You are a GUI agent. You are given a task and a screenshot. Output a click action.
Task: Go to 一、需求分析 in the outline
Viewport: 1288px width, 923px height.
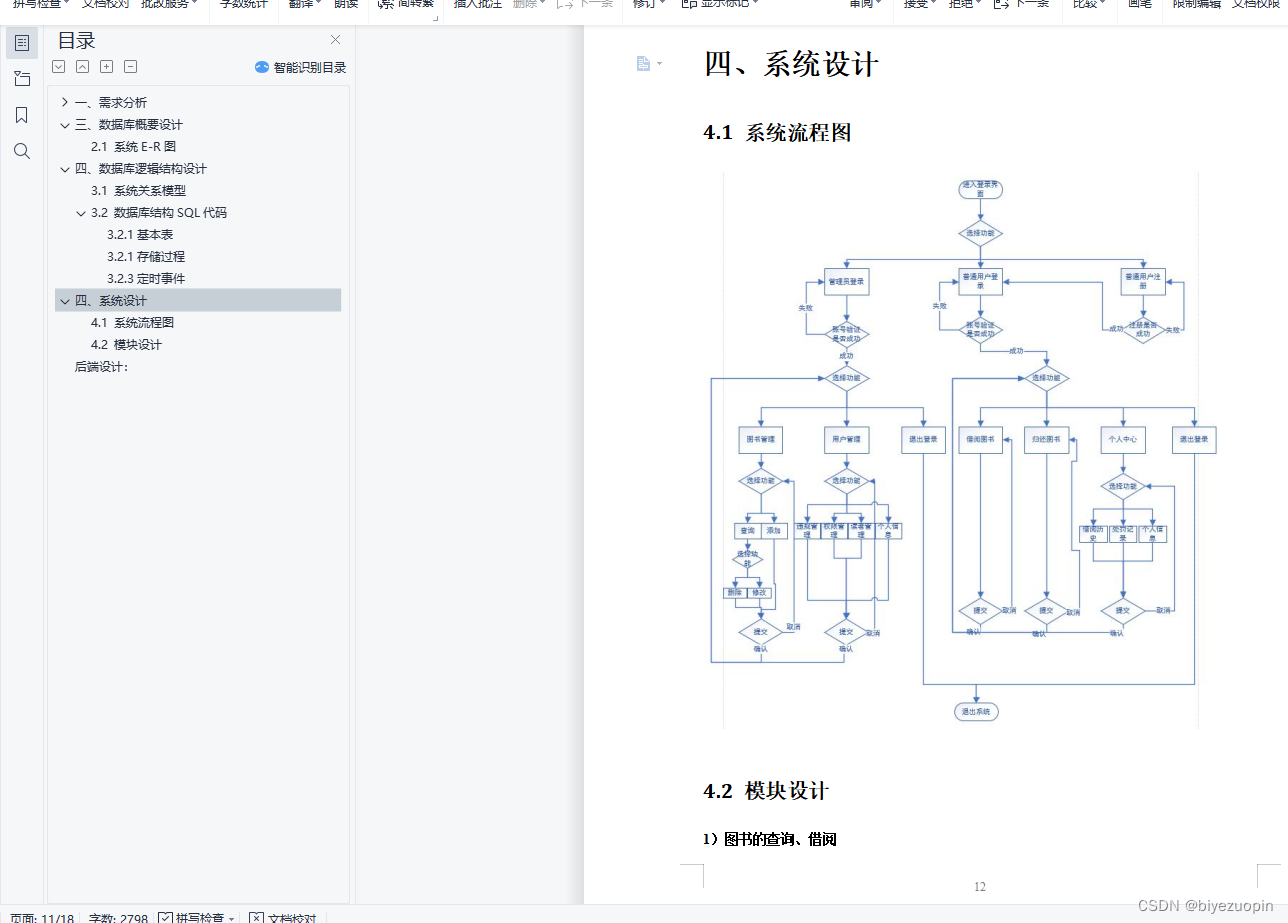pyautogui.click(x=111, y=102)
